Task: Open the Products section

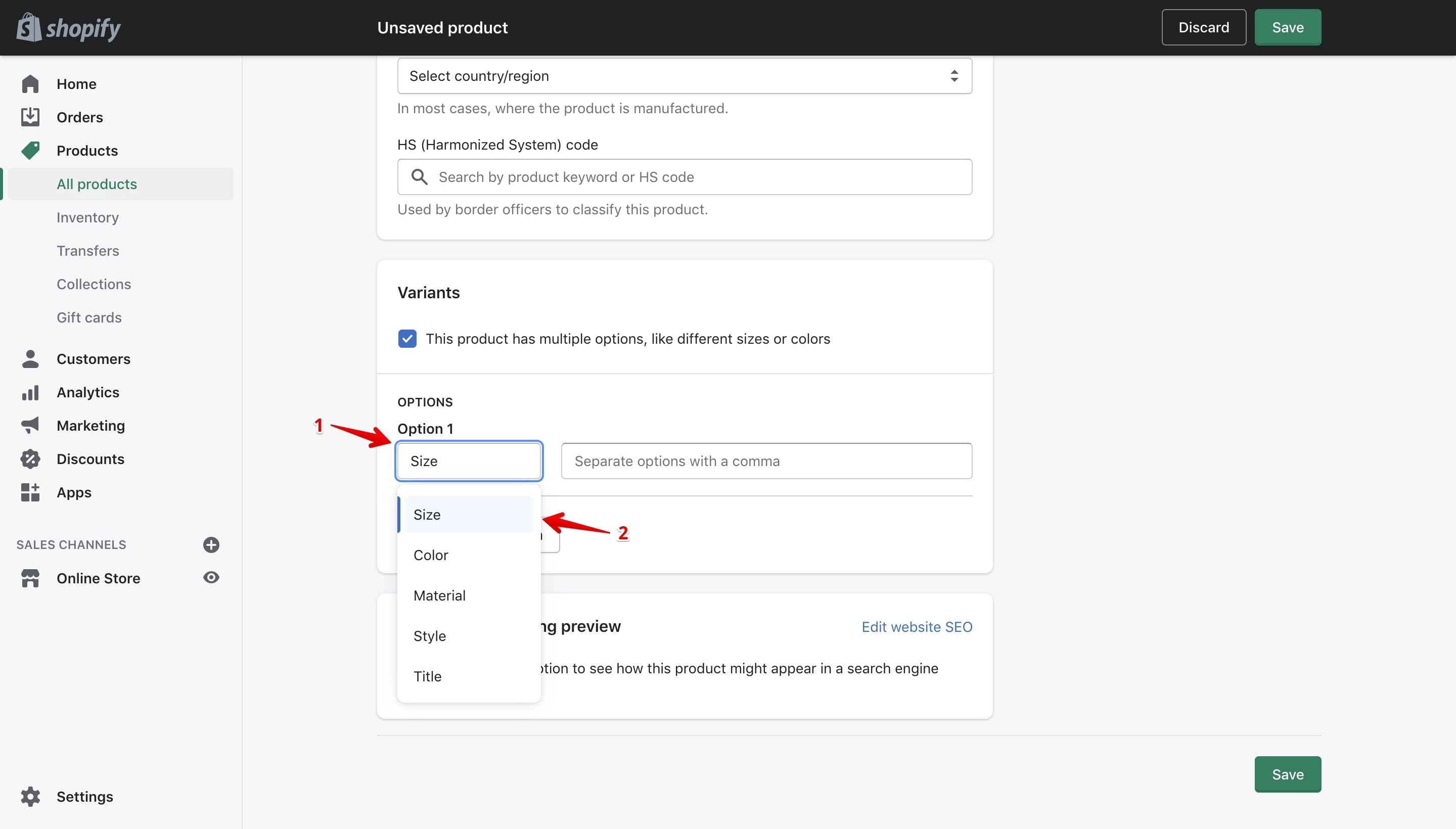Action: [87, 150]
